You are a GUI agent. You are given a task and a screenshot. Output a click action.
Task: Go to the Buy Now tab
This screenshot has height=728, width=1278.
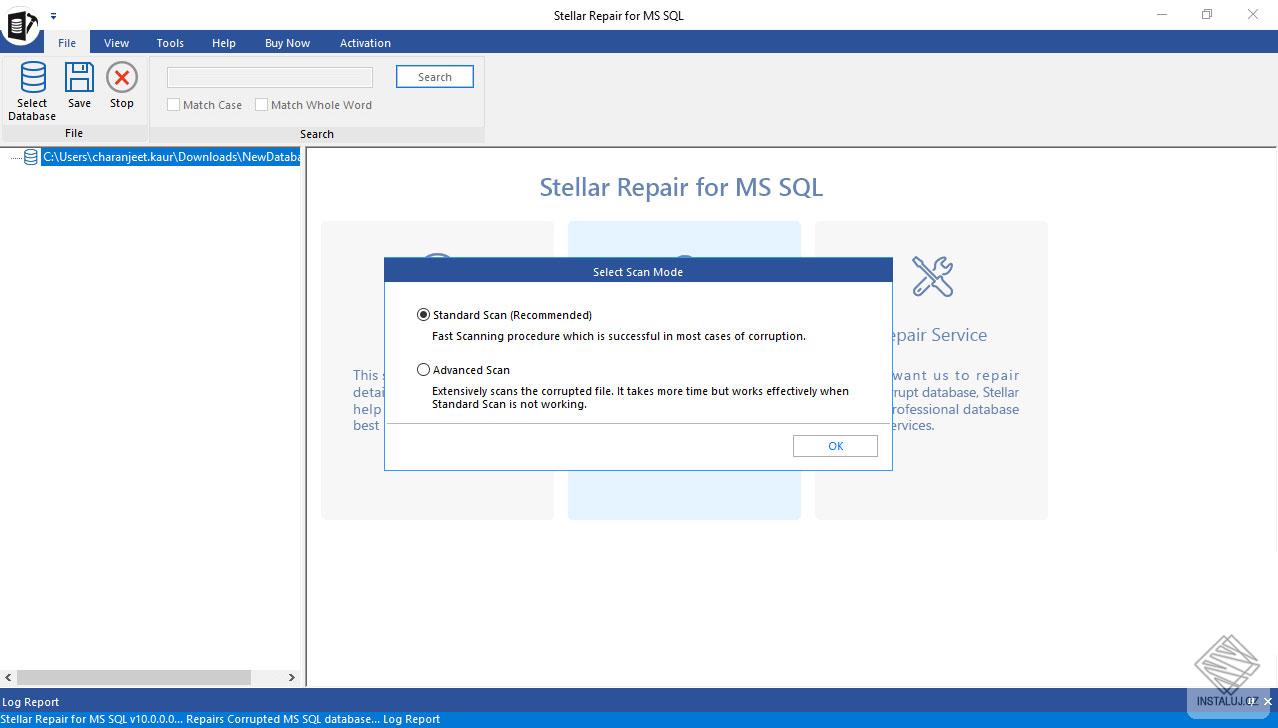coord(287,43)
